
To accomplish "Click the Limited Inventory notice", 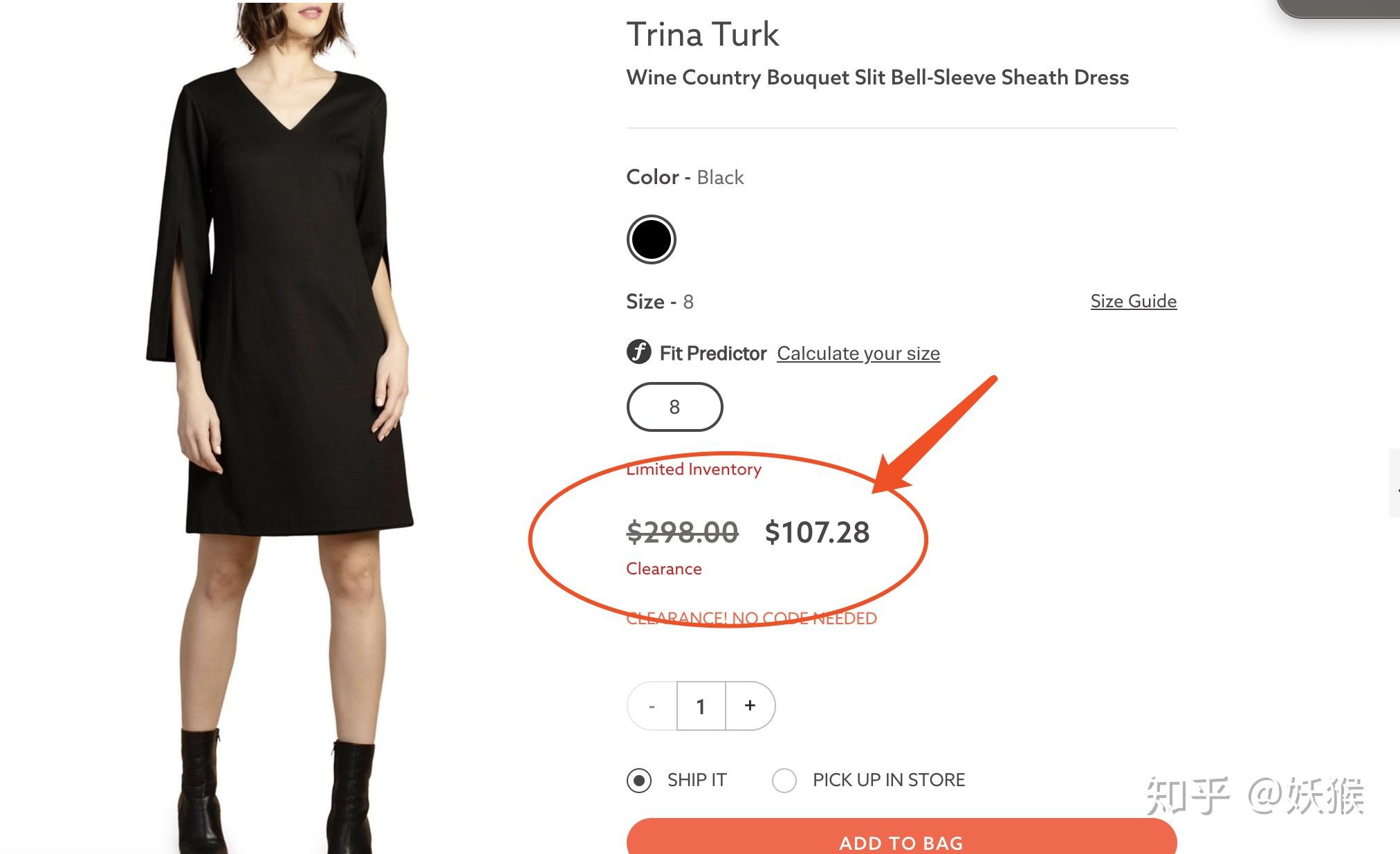I will pyautogui.click(x=694, y=469).
